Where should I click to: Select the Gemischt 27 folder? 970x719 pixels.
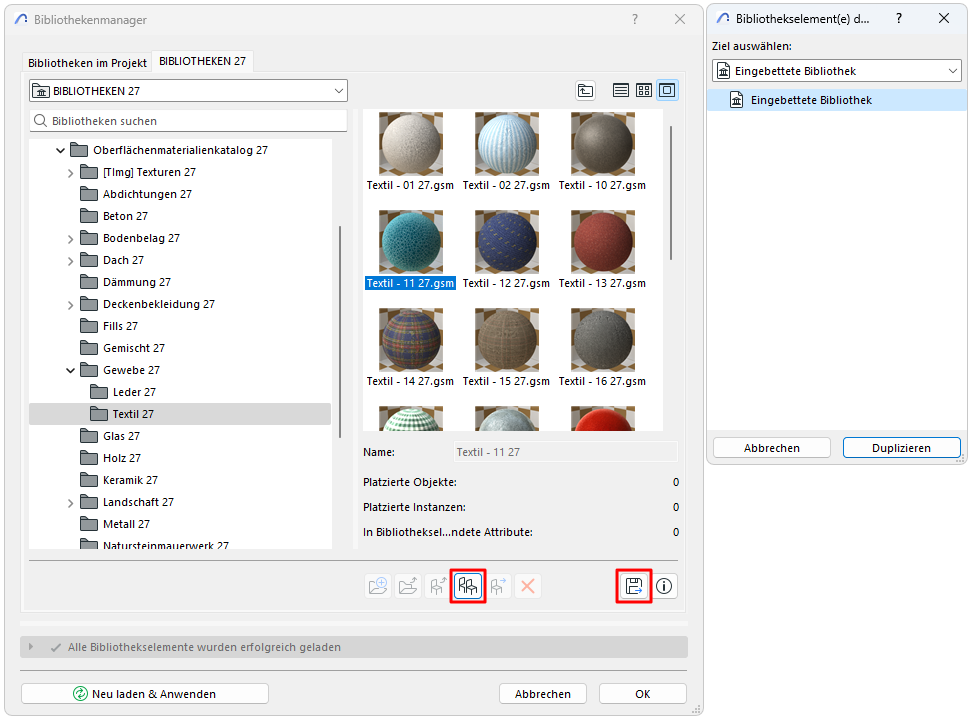point(122,348)
